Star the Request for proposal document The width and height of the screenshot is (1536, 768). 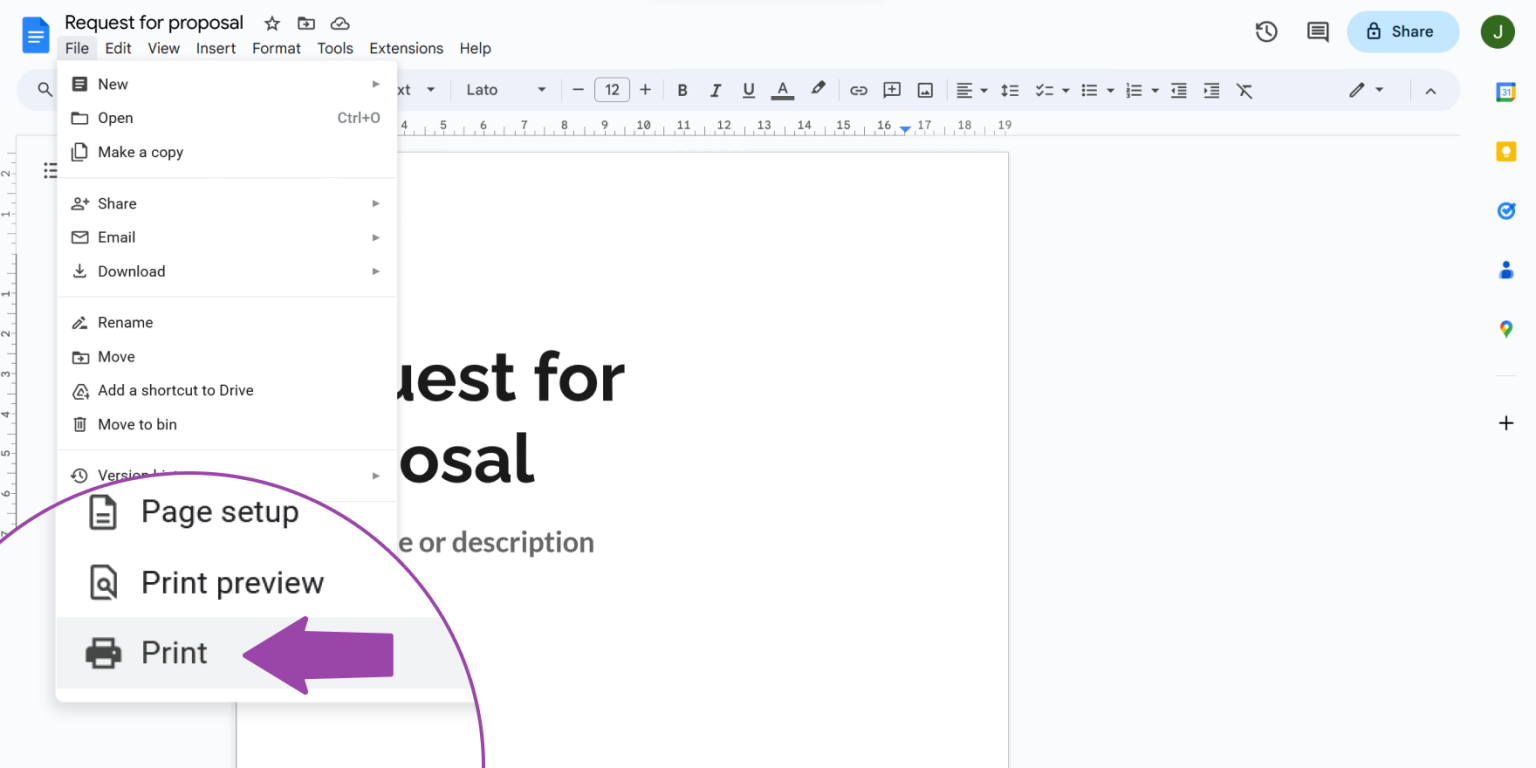tap(271, 22)
